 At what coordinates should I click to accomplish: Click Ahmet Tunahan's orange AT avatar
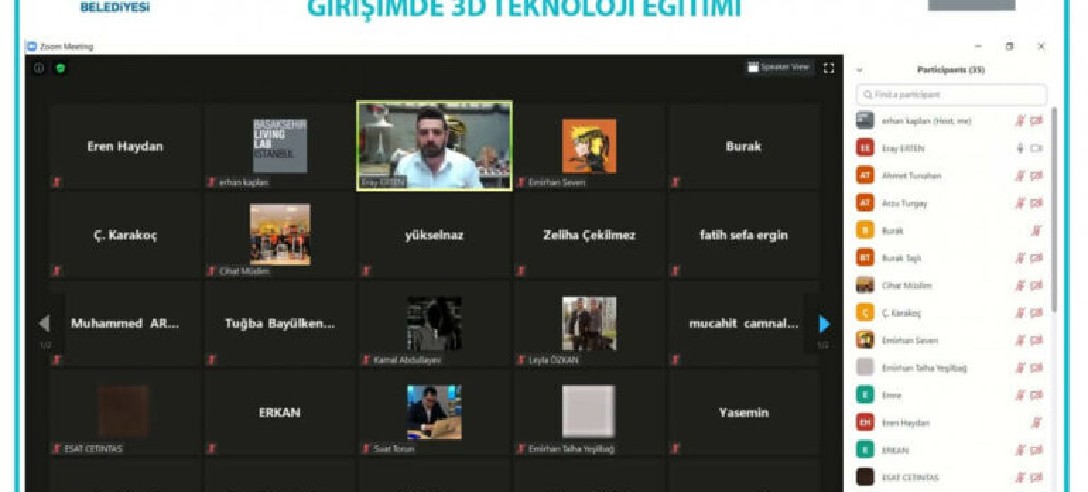click(x=865, y=176)
